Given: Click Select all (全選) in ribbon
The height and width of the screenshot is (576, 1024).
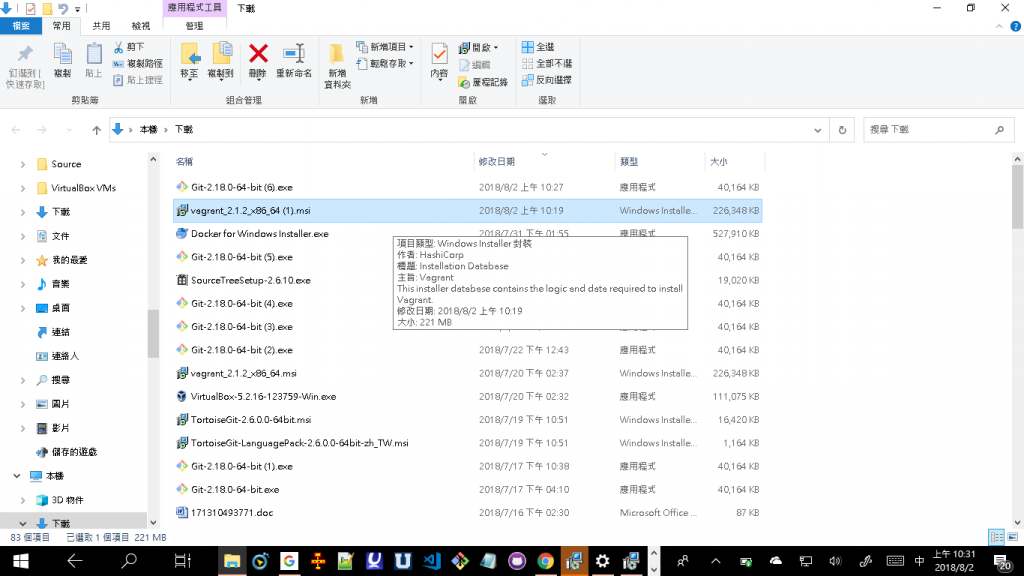Looking at the screenshot, I should click(x=538, y=47).
